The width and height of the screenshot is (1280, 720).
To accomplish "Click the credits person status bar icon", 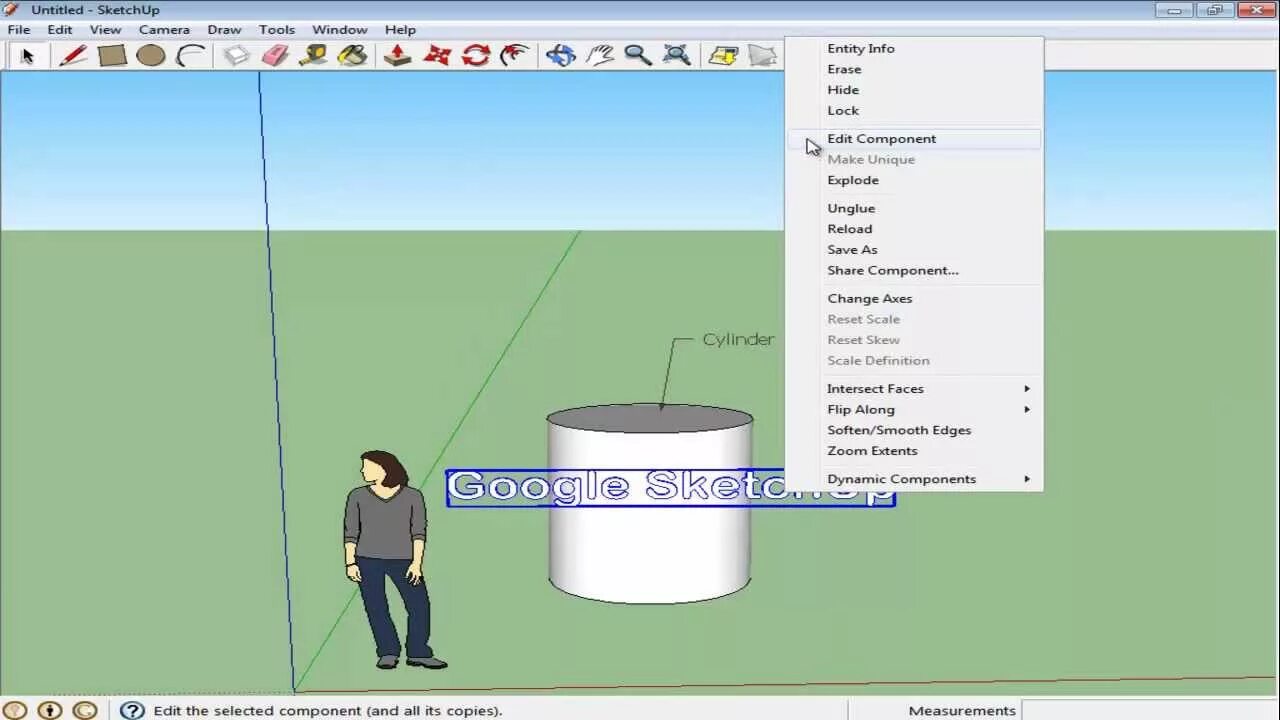I will click(x=50, y=710).
